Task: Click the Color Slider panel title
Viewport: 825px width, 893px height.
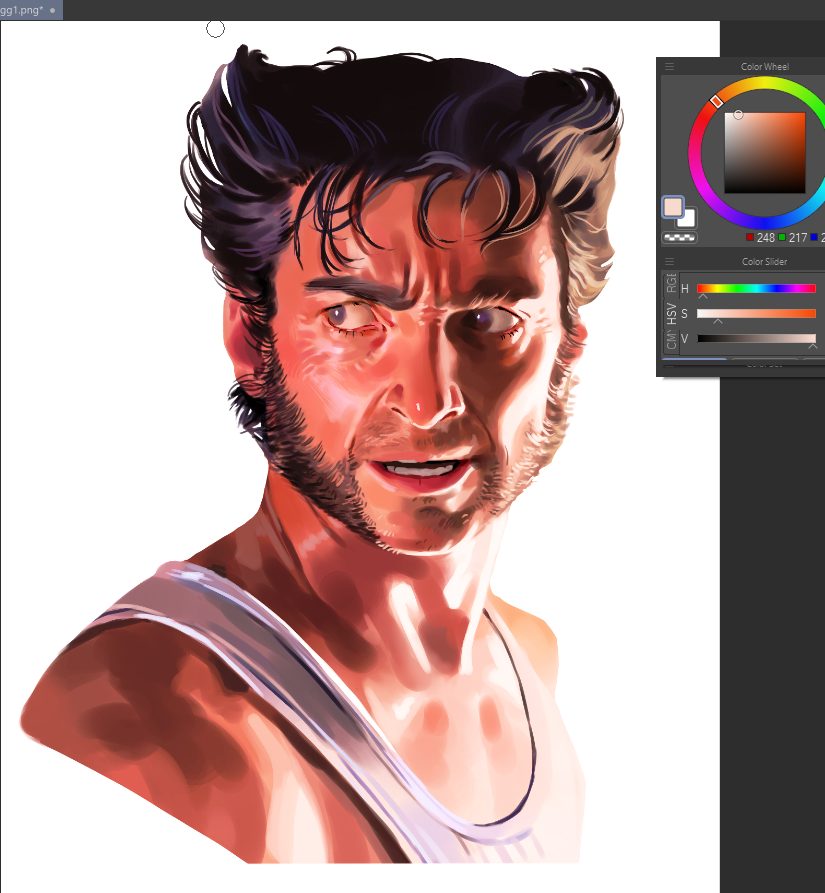Action: [x=764, y=261]
